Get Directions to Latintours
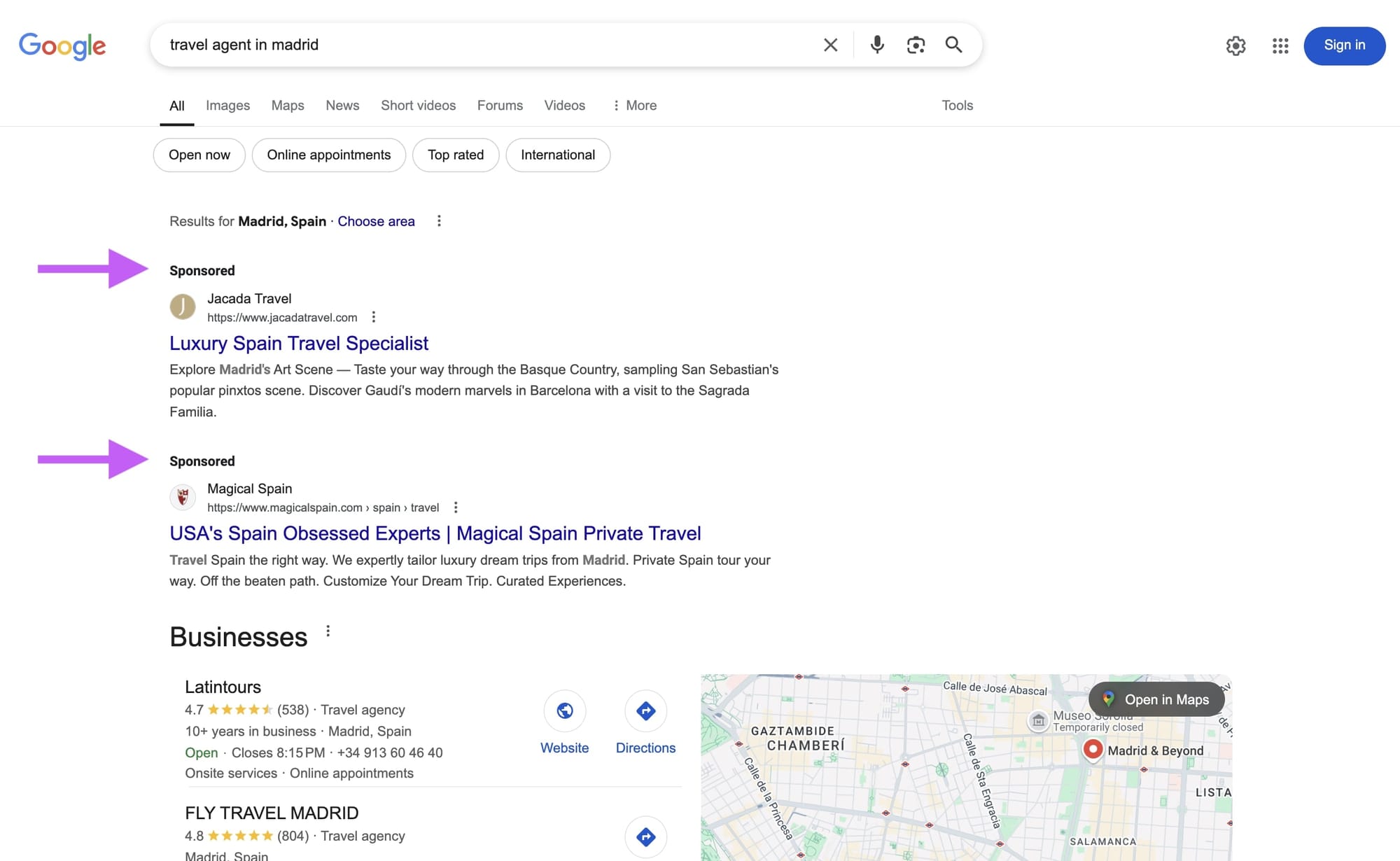 pos(645,710)
